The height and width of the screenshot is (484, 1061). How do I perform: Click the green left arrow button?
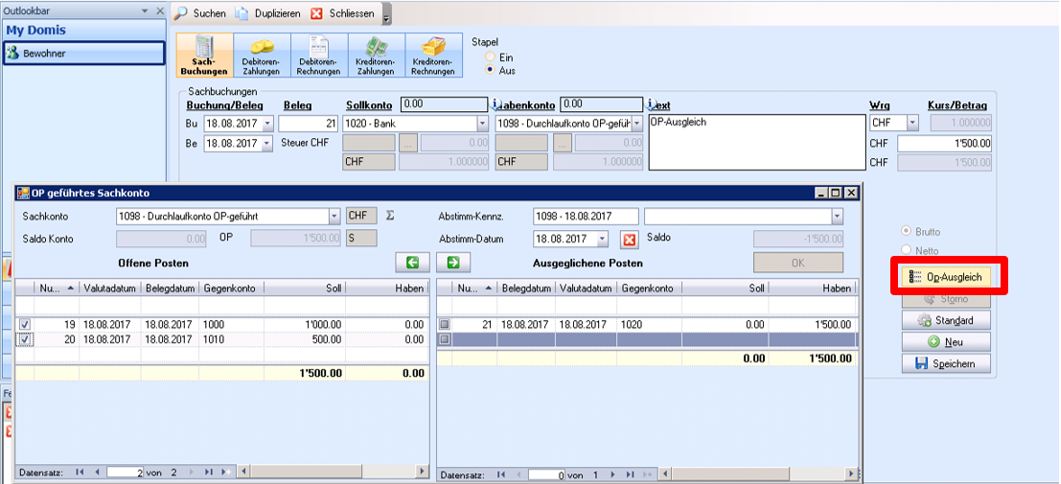pyautogui.click(x=412, y=263)
